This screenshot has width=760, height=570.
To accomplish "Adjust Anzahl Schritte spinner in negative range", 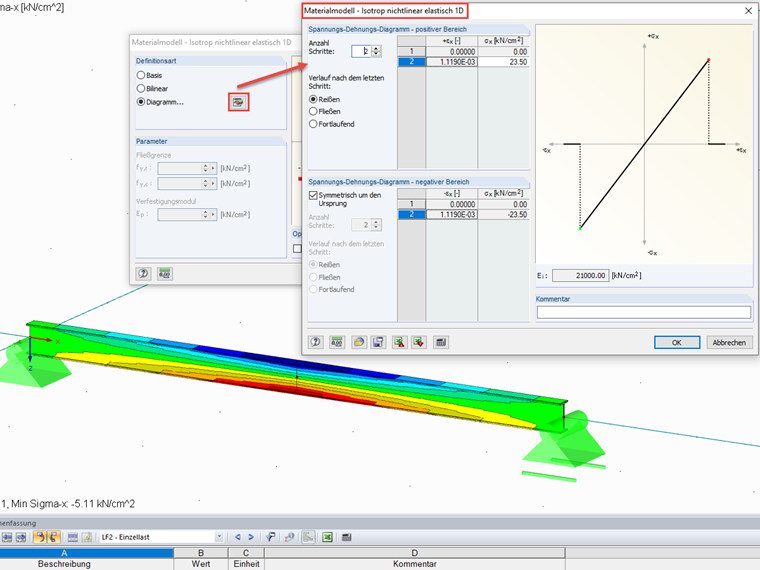I will (377, 225).
